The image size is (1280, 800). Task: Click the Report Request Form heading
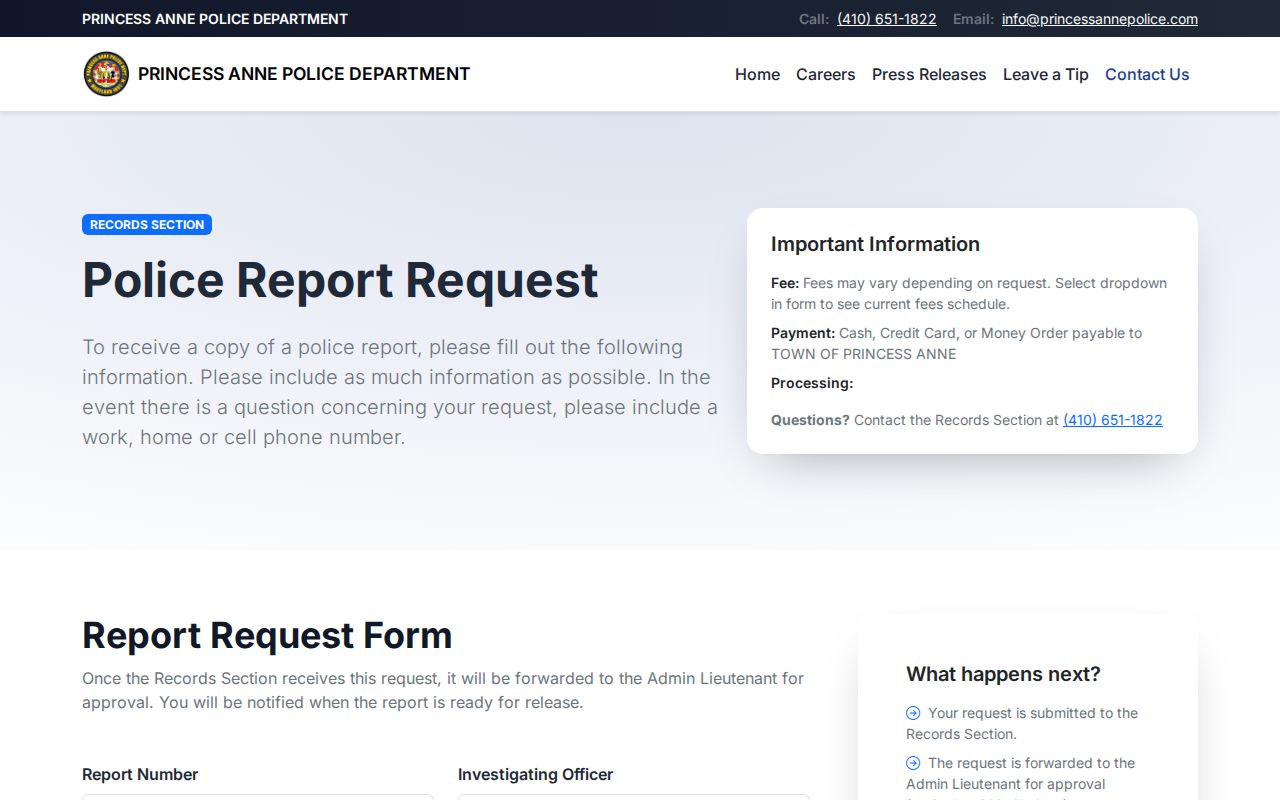267,635
